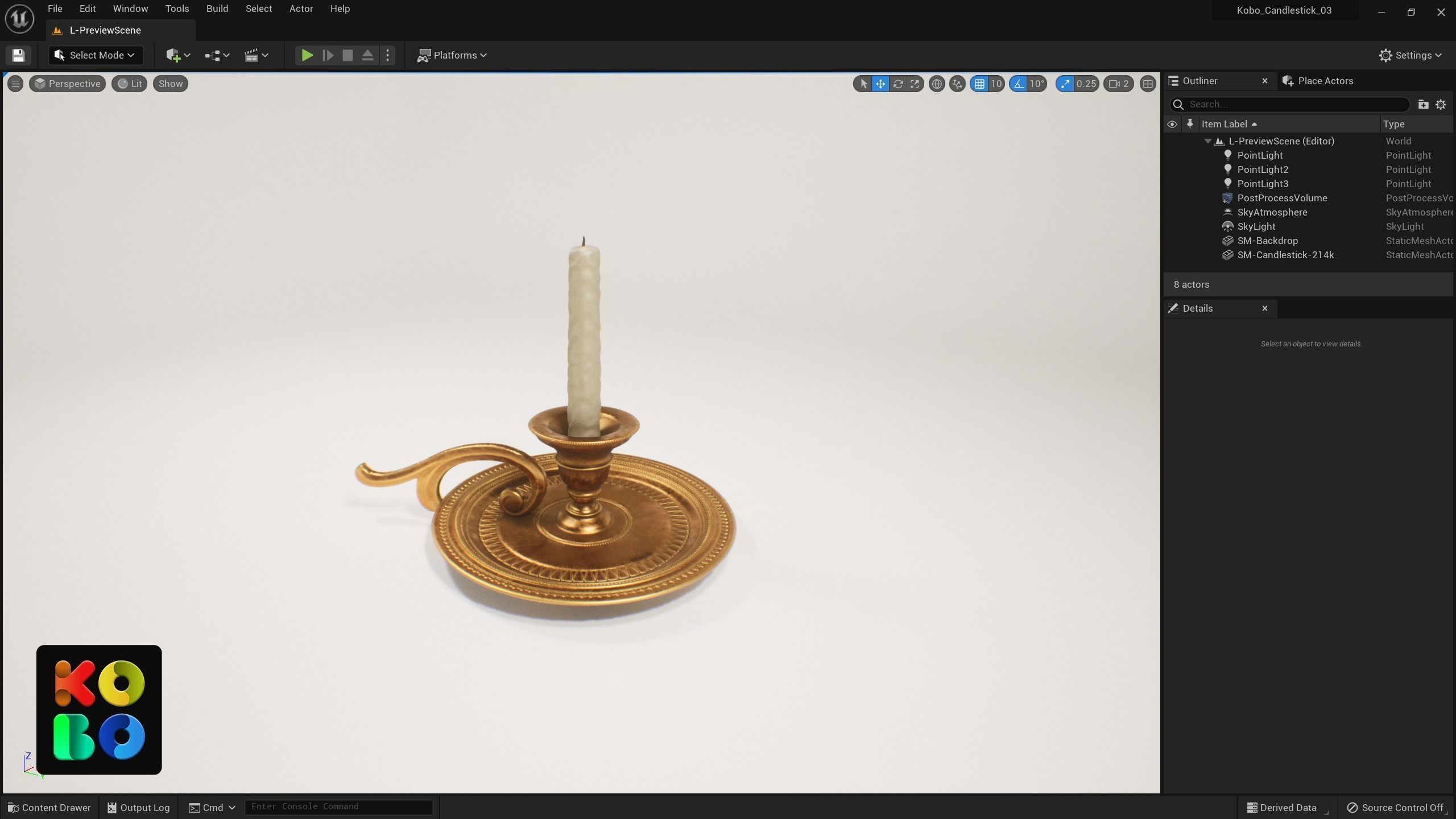Open the Platforms dropdown
The image size is (1456, 819).
click(x=452, y=55)
